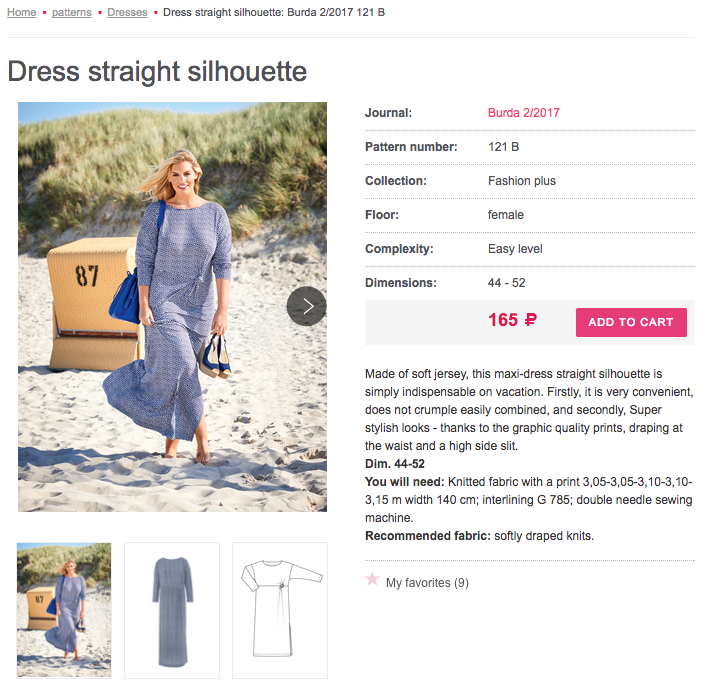Click the 165 ₽ price
The width and height of the screenshot is (707, 685).
coord(512,321)
